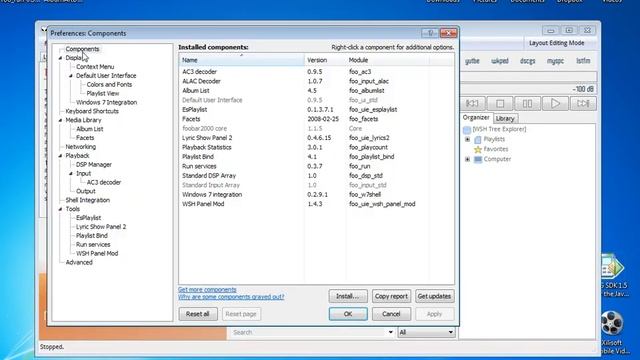This screenshot has height=360, width=640.
Task: Open the Xilisoft video desktop icon
Action: coord(611,323)
